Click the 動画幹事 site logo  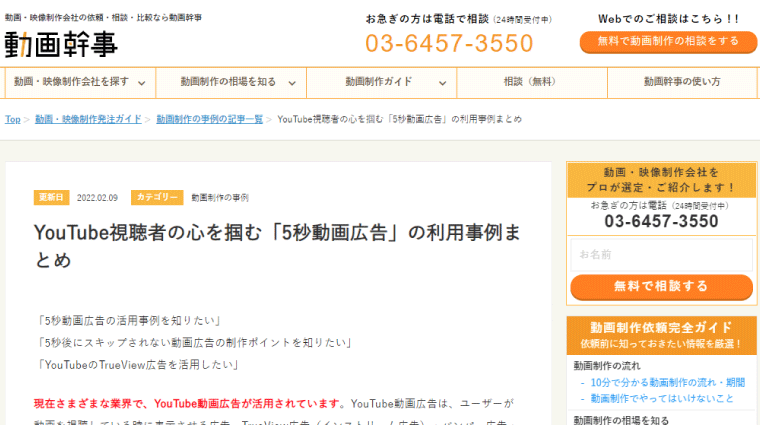pyautogui.click(x=61, y=44)
